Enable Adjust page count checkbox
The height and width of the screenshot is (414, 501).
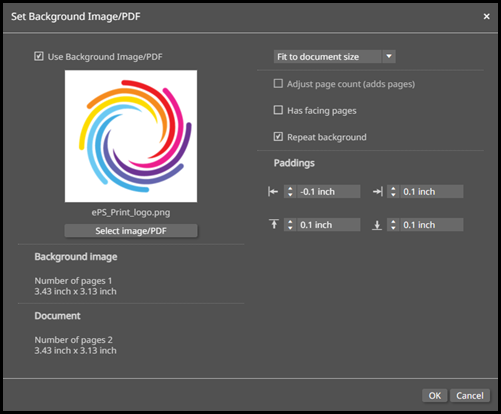[x=278, y=83]
